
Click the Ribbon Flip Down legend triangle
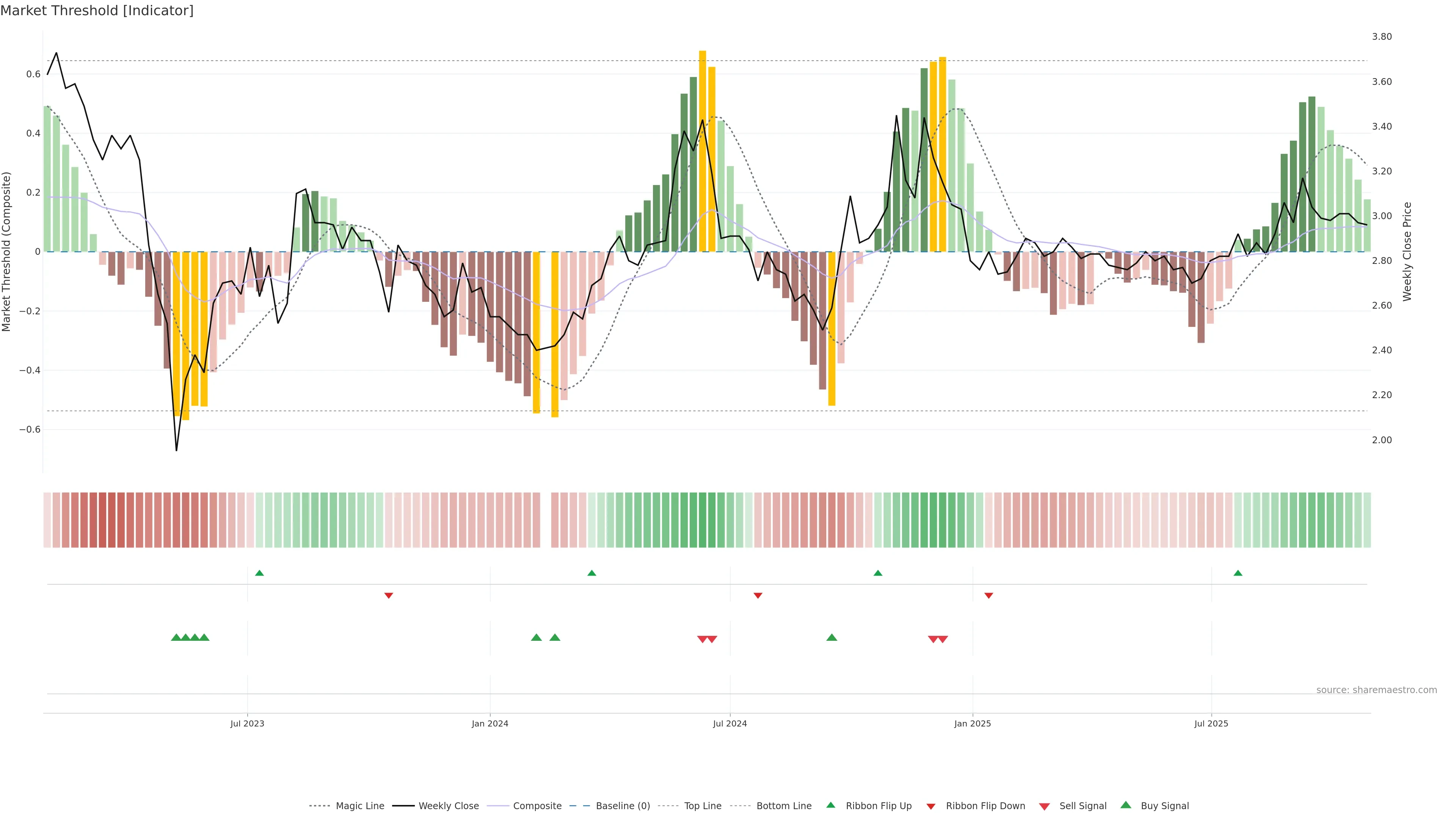[x=931, y=806]
